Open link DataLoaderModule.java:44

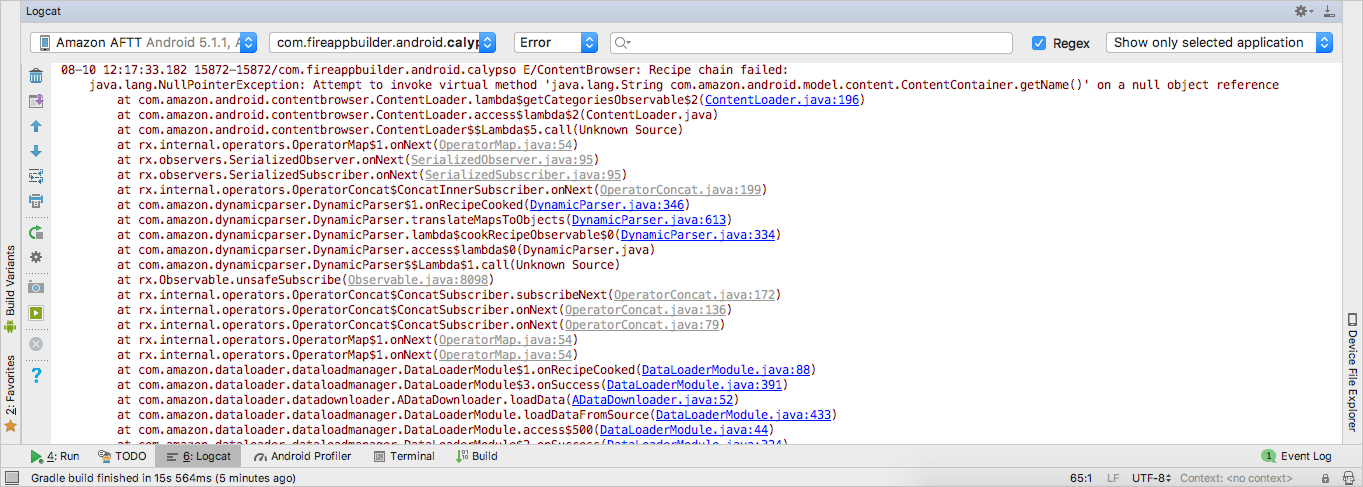[683, 430]
